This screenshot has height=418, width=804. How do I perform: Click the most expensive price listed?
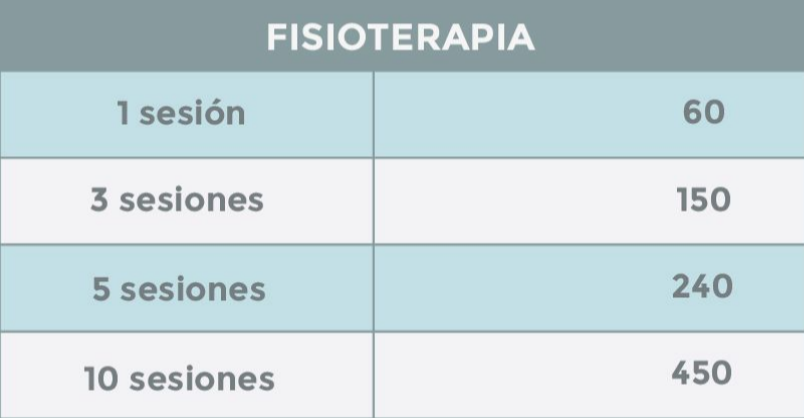[x=701, y=374]
